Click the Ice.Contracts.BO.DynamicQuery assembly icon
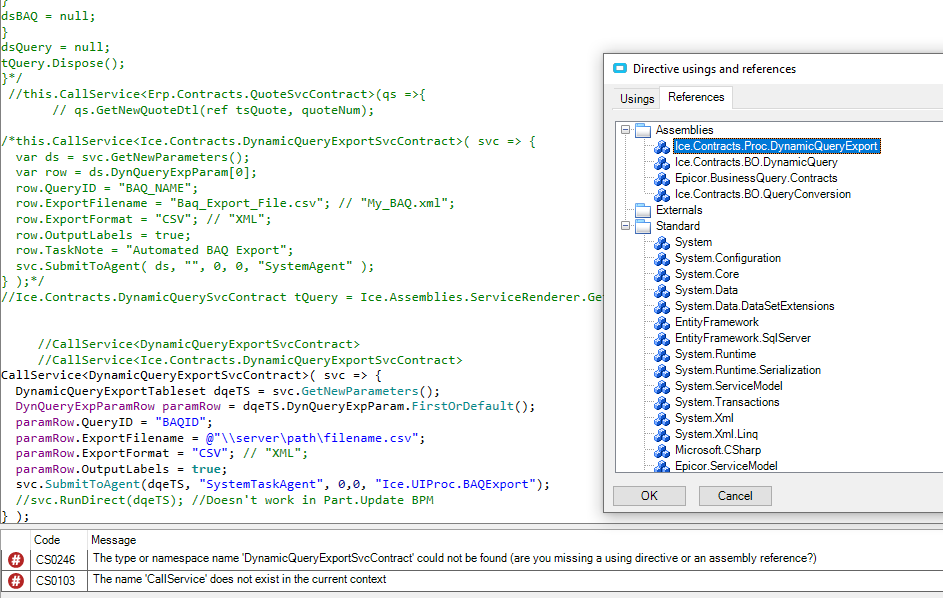Image resolution: width=943 pixels, height=598 pixels. [x=662, y=162]
